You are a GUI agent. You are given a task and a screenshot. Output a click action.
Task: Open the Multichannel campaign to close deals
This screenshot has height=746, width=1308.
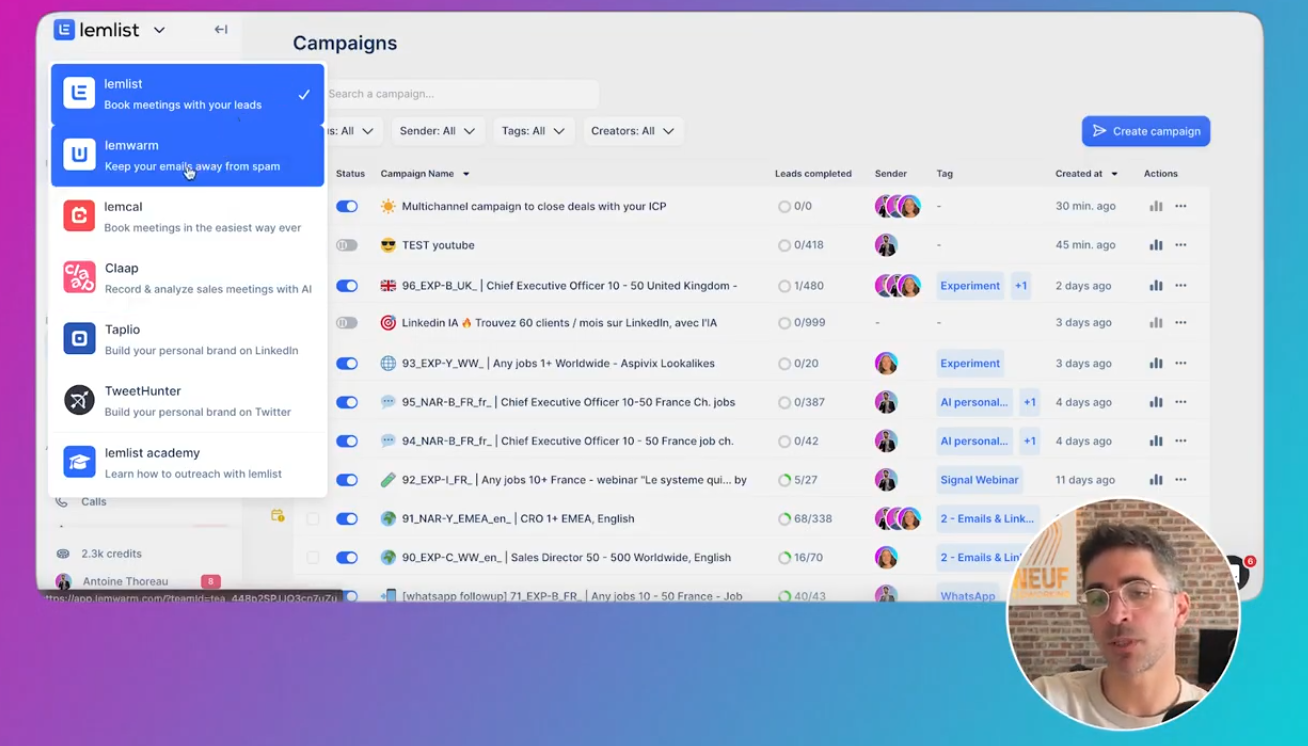(534, 206)
